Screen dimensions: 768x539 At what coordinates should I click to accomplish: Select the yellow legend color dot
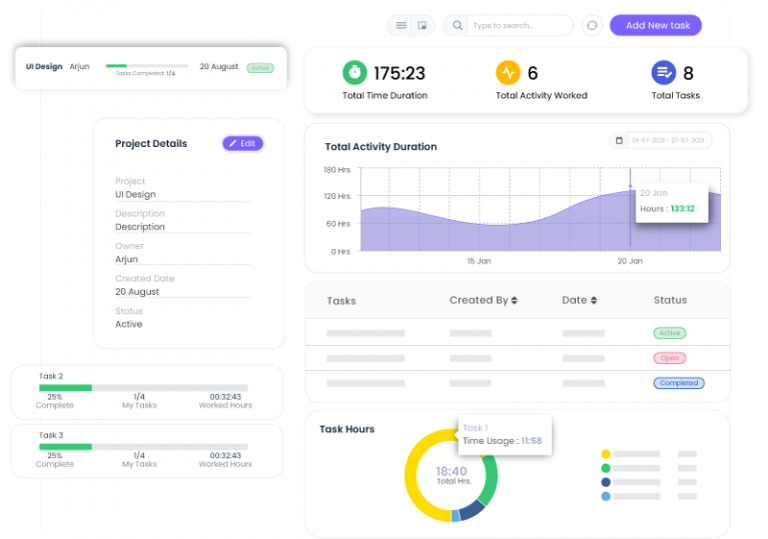coord(606,454)
